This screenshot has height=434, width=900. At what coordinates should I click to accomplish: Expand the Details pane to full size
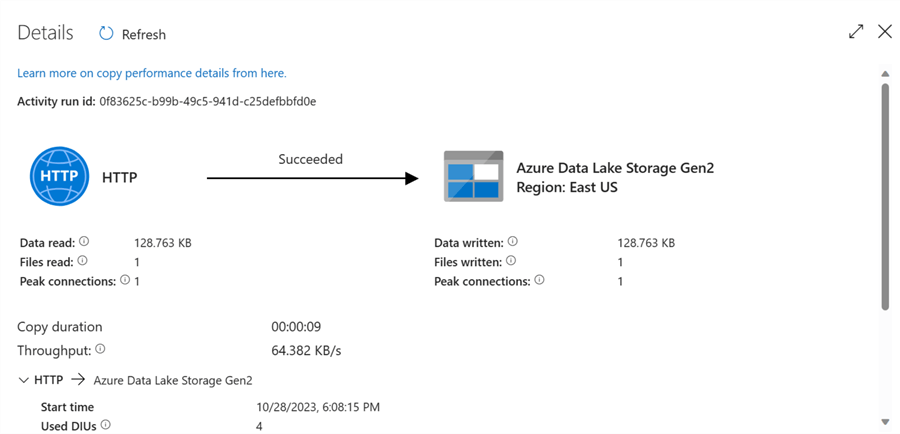856,32
